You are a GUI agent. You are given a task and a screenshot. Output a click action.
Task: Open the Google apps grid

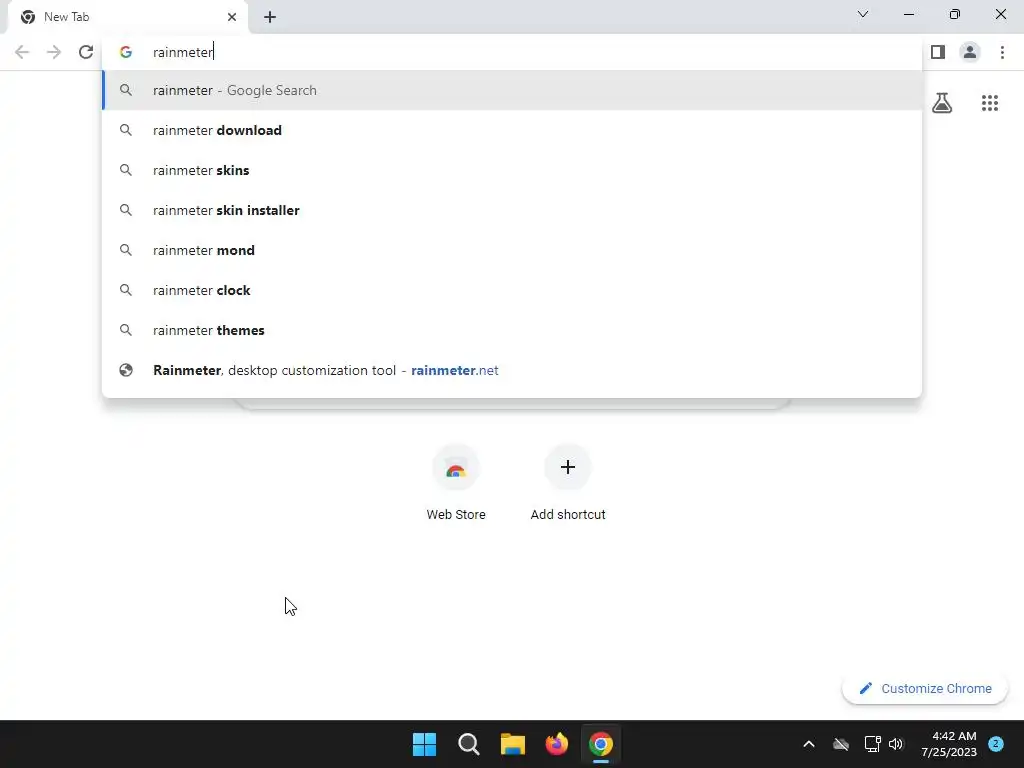click(989, 103)
